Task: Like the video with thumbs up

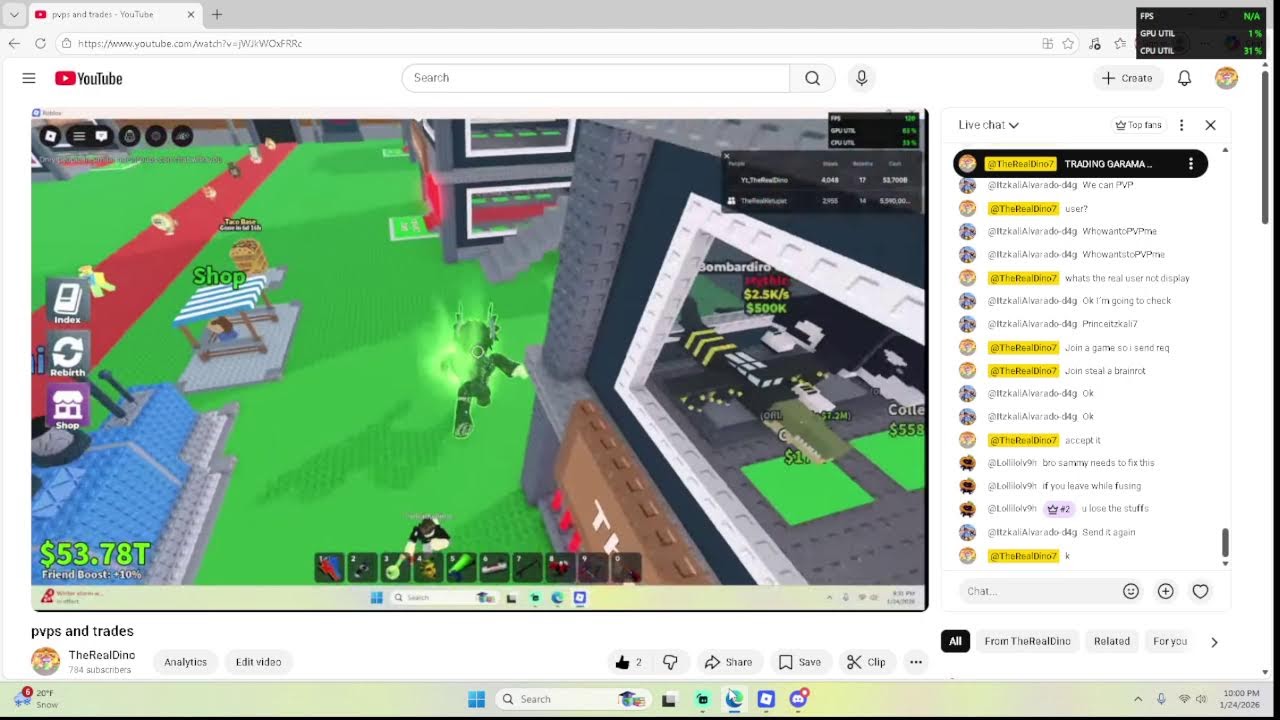Action: (x=629, y=662)
